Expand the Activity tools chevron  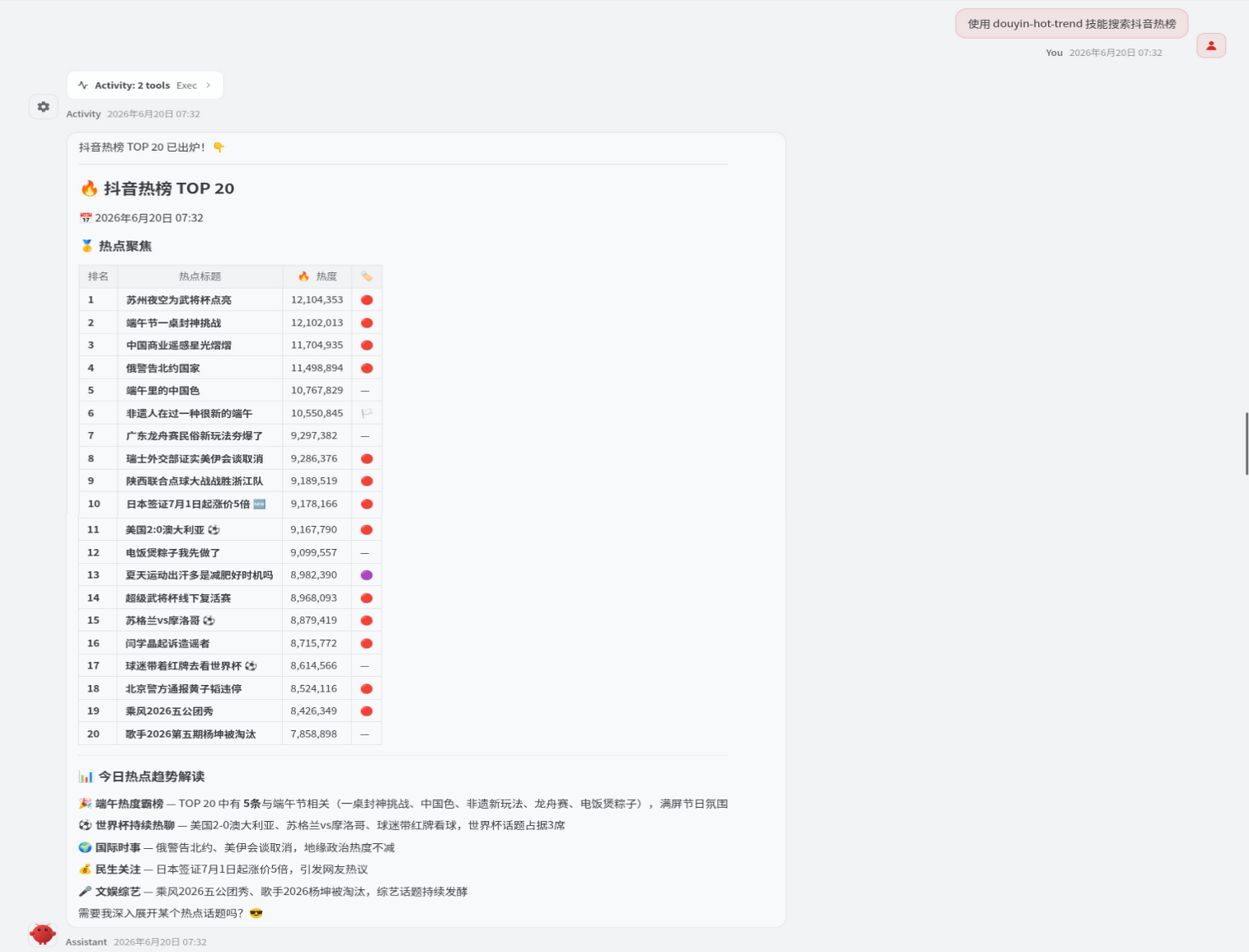tap(209, 86)
